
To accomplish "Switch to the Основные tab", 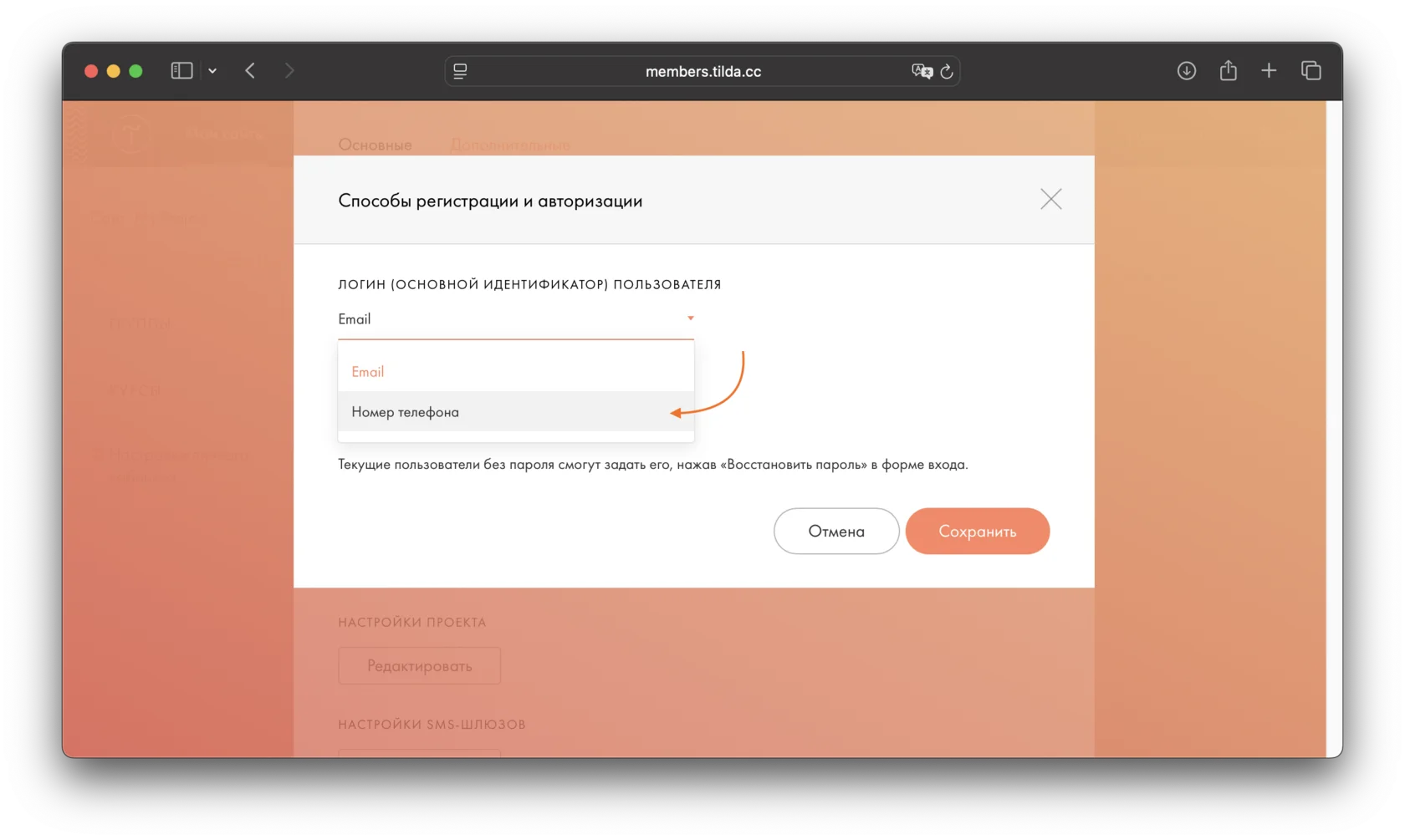I will click(x=375, y=145).
